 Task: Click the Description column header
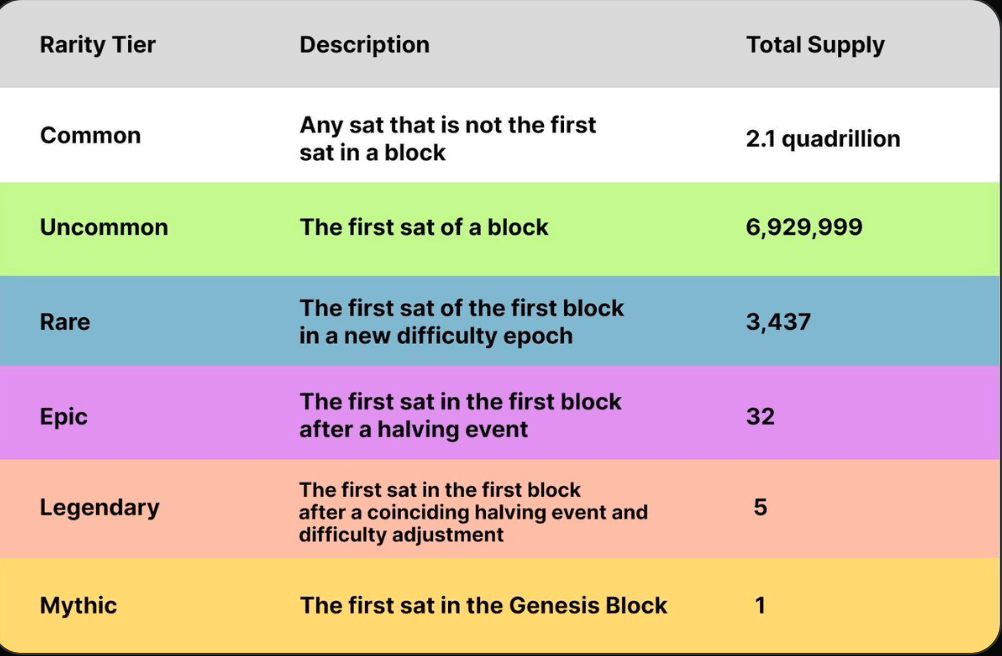click(x=364, y=45)
